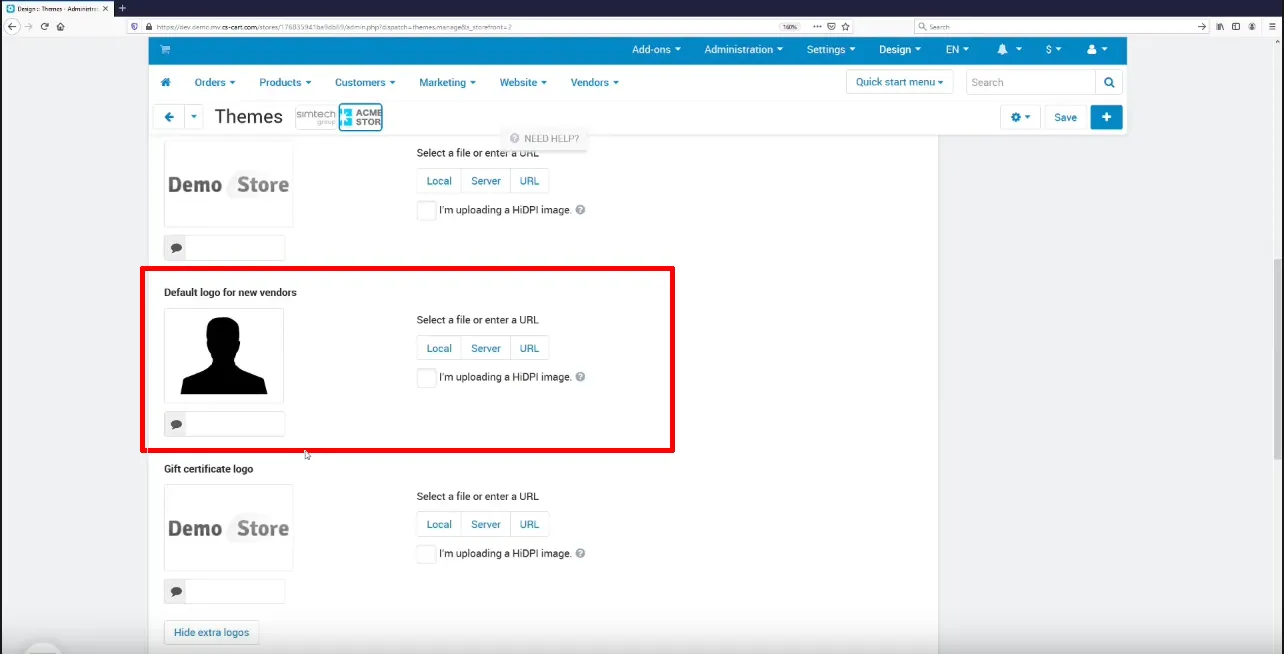Open the Design dropdown menu
Screen dimensions: 1284x654
900,50
